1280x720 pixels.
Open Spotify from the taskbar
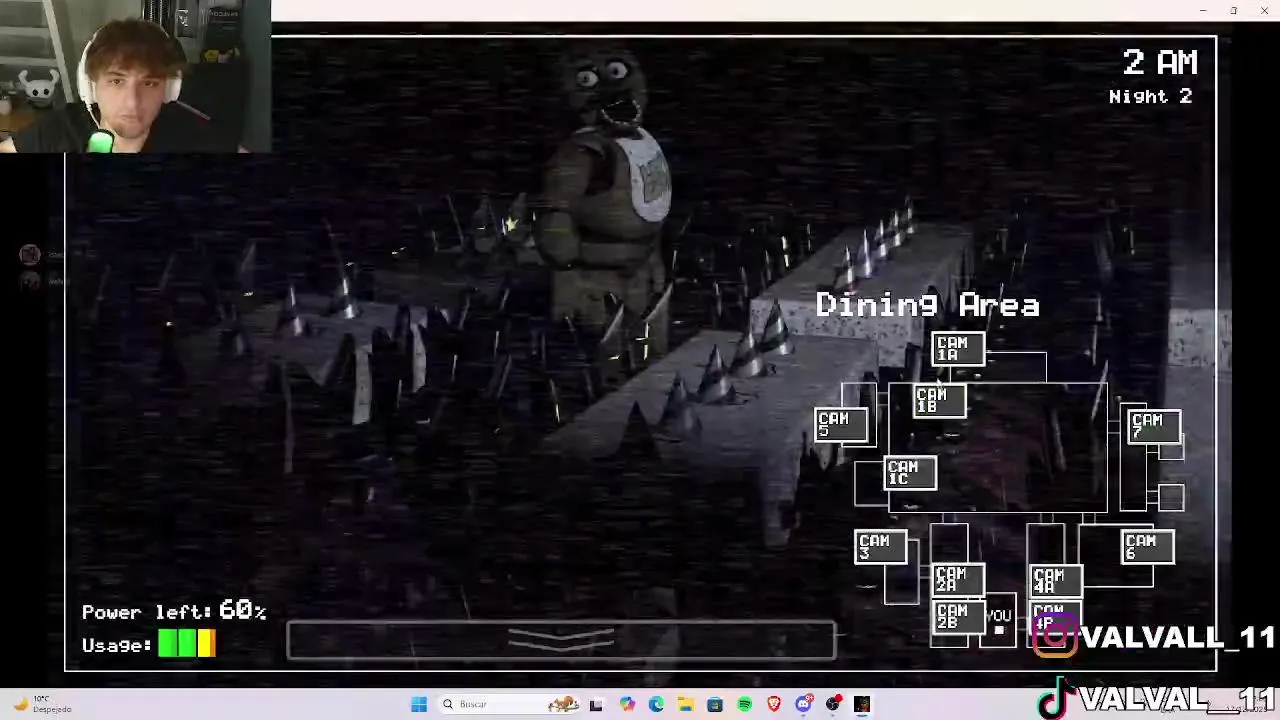(745, 704)
